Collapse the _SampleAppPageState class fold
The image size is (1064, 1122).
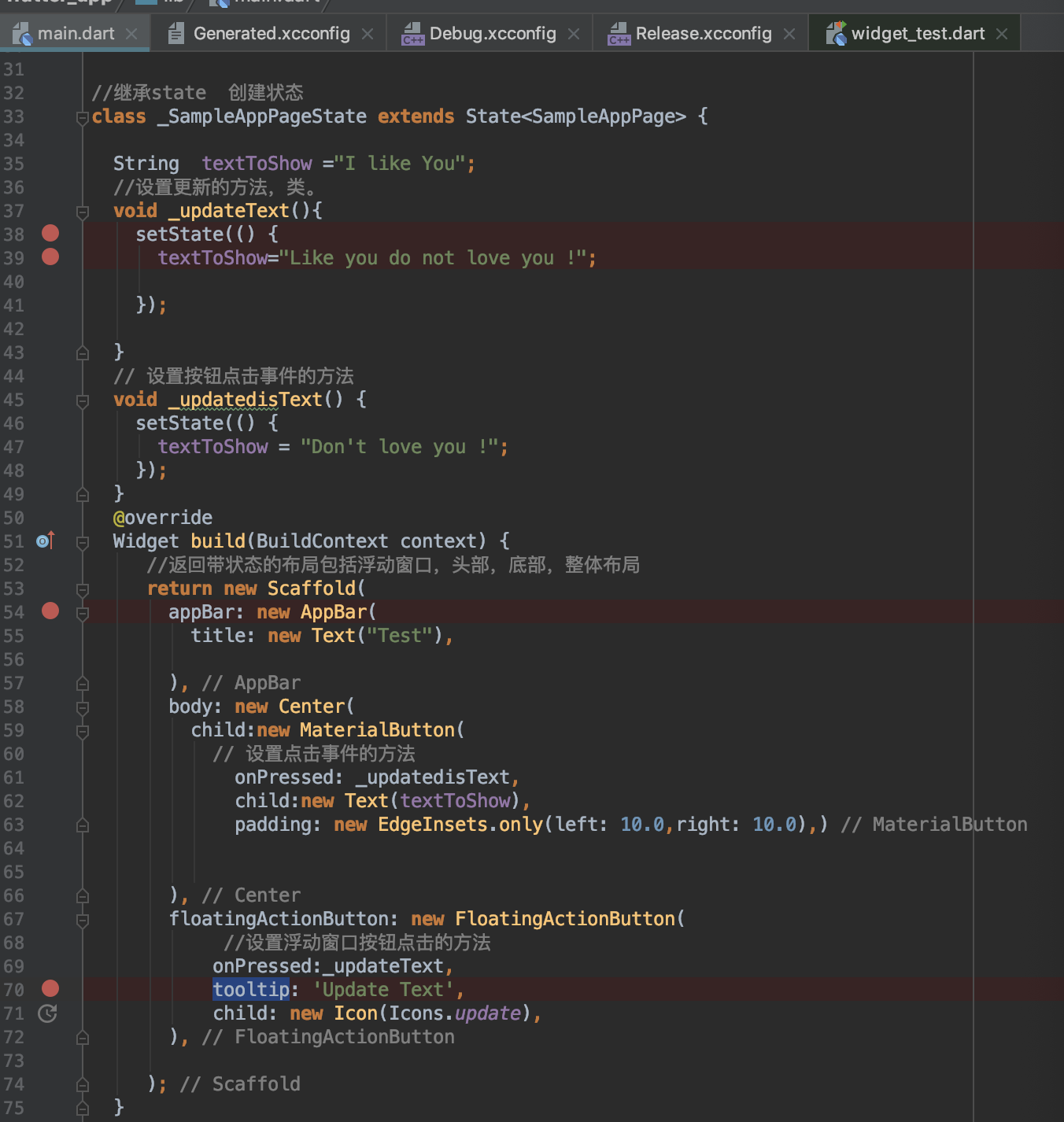pos(82,118)
